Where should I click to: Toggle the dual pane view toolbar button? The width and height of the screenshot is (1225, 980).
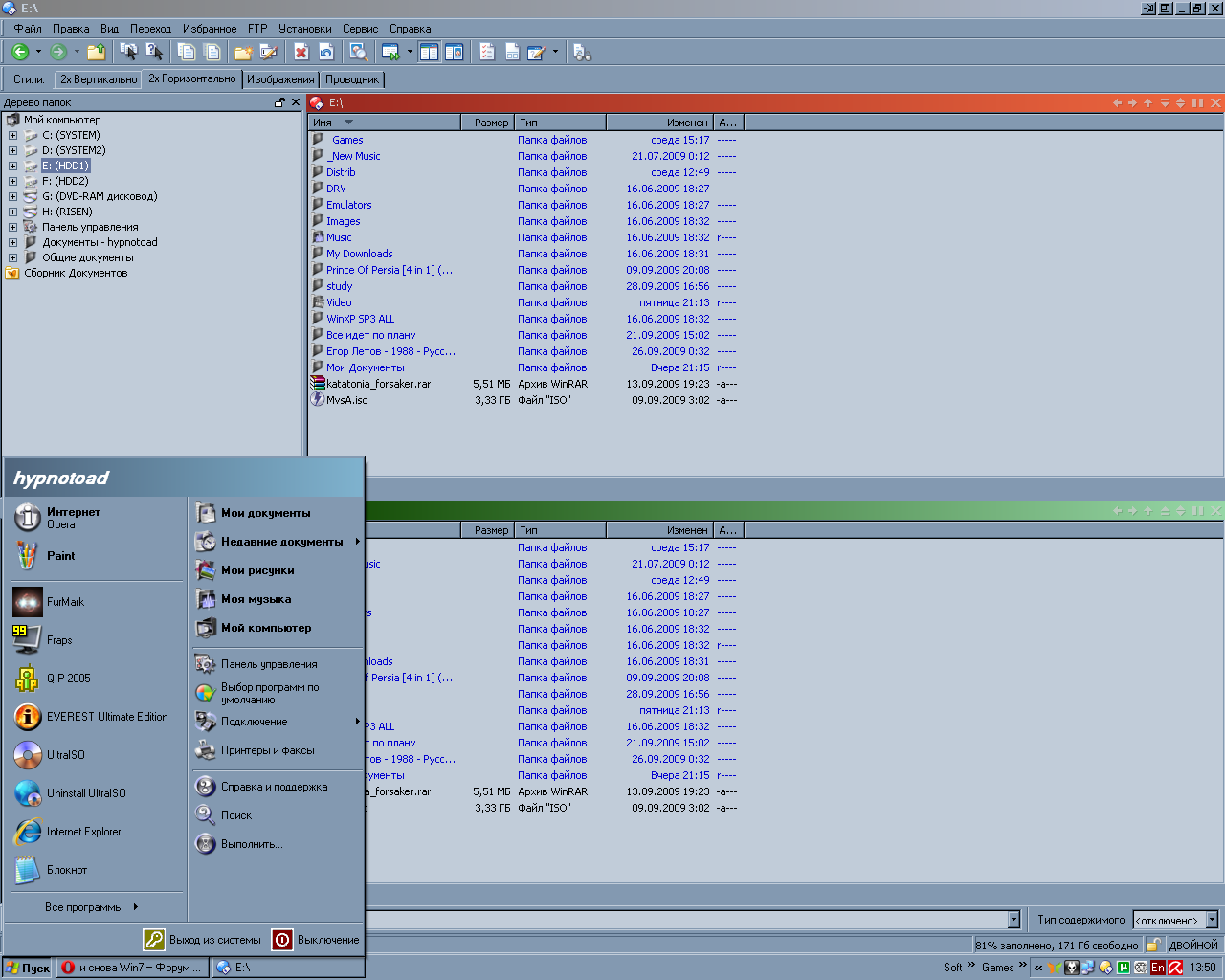point(429,52)
